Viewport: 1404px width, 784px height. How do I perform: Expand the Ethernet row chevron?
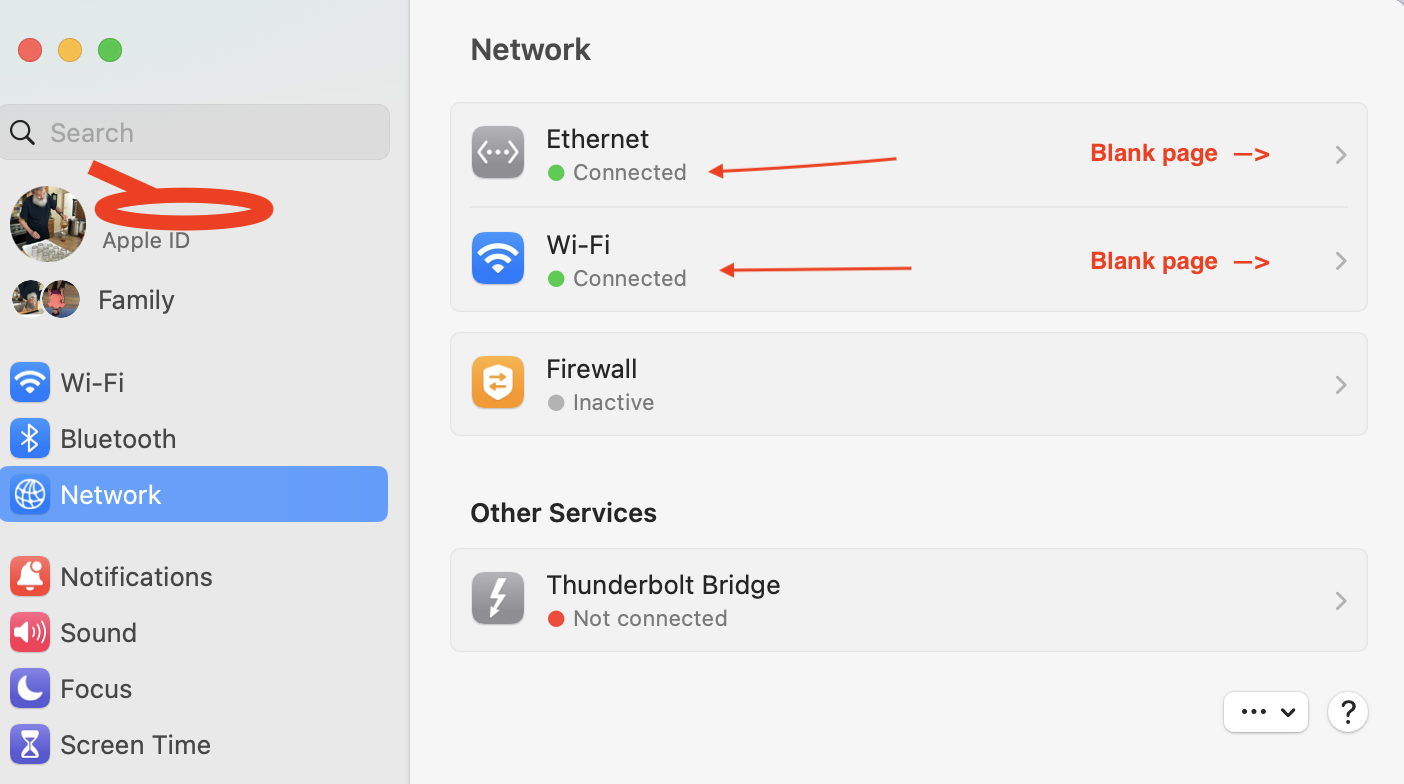pos(1341,155)
